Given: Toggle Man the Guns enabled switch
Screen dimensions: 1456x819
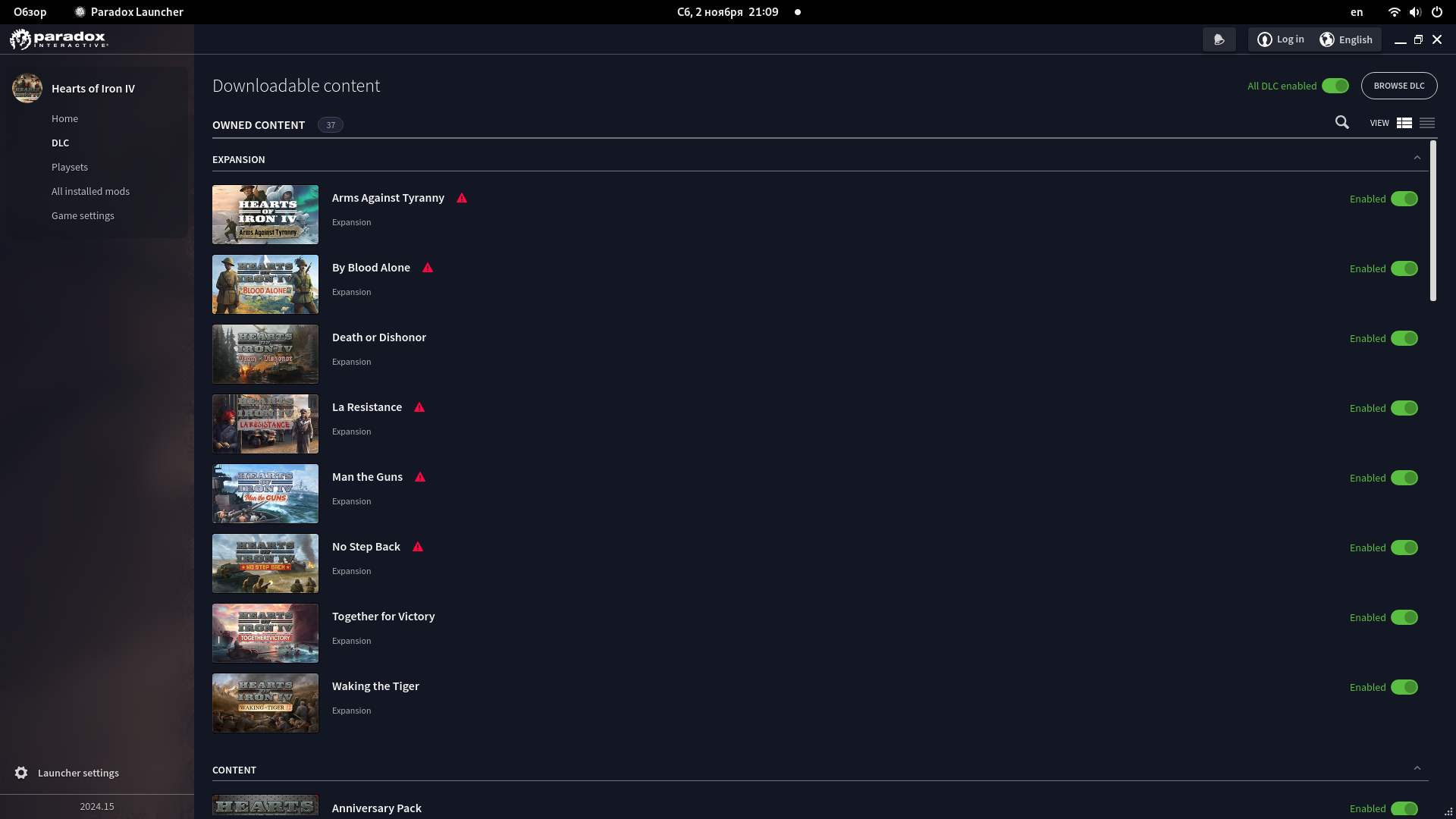Looking at the screenshot, I should [1404, 478].
